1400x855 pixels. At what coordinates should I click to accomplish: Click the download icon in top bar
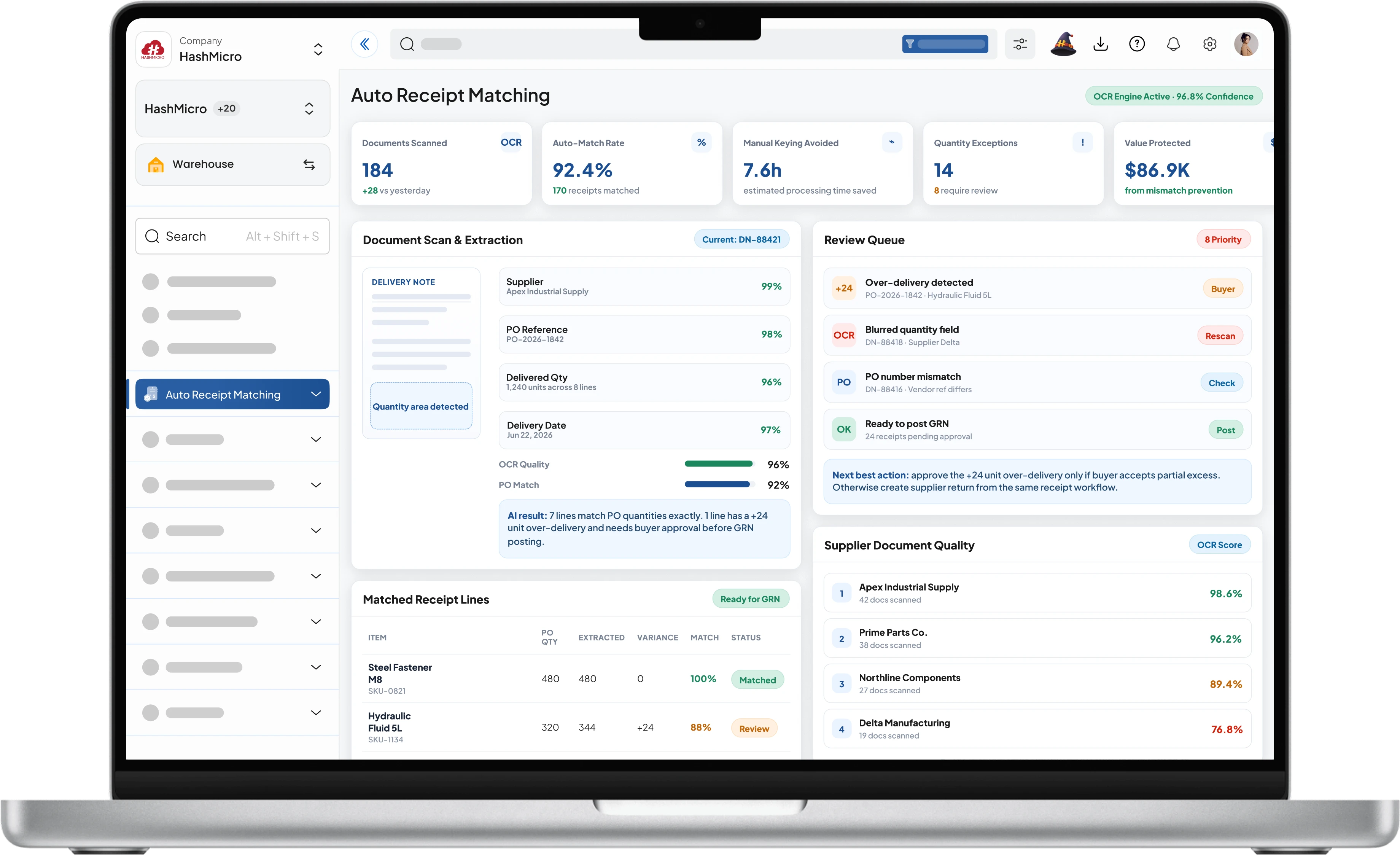pyautogui.click(x=1101, y=44)
